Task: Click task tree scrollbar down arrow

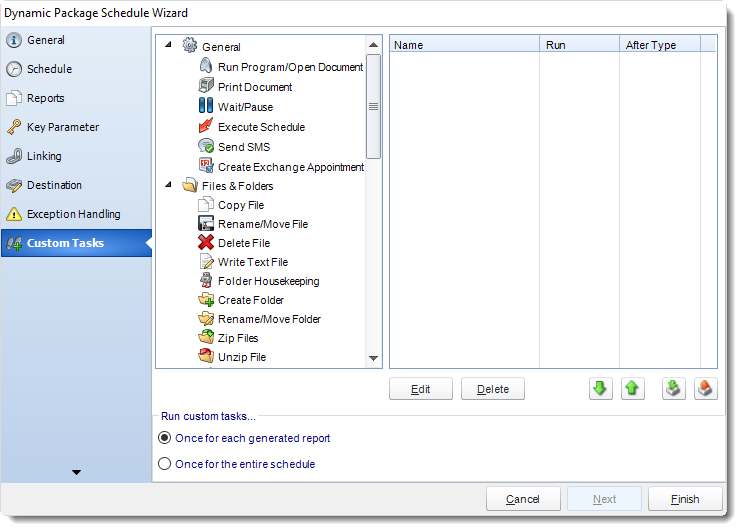Action: (373, 358)
